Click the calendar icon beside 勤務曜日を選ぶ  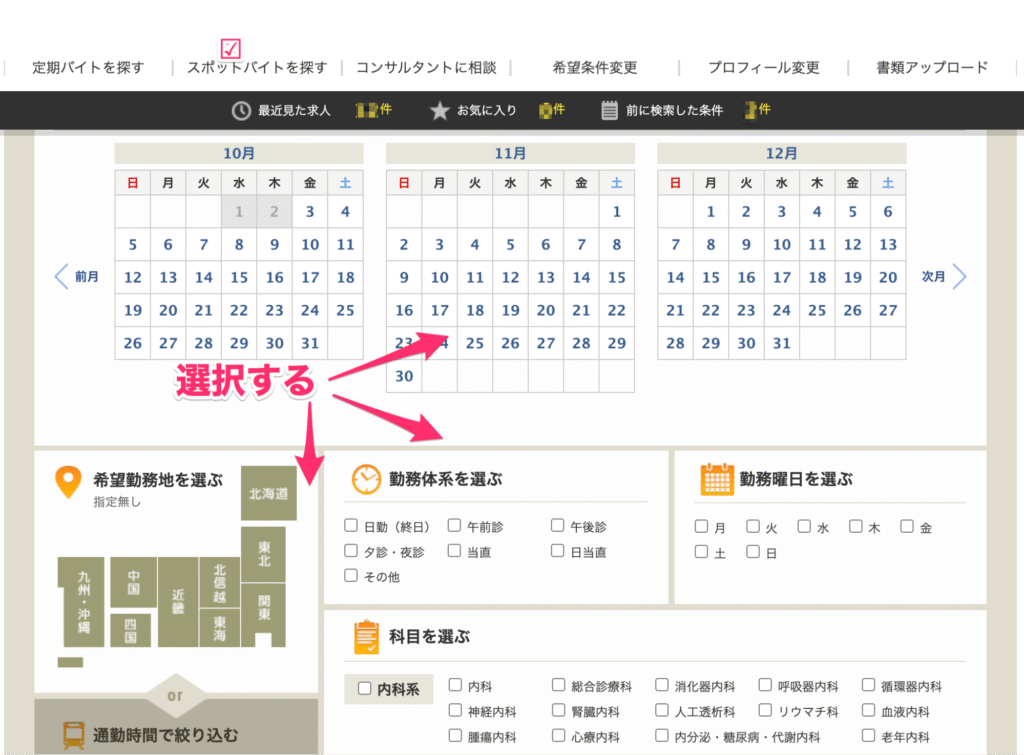(717, 479)
